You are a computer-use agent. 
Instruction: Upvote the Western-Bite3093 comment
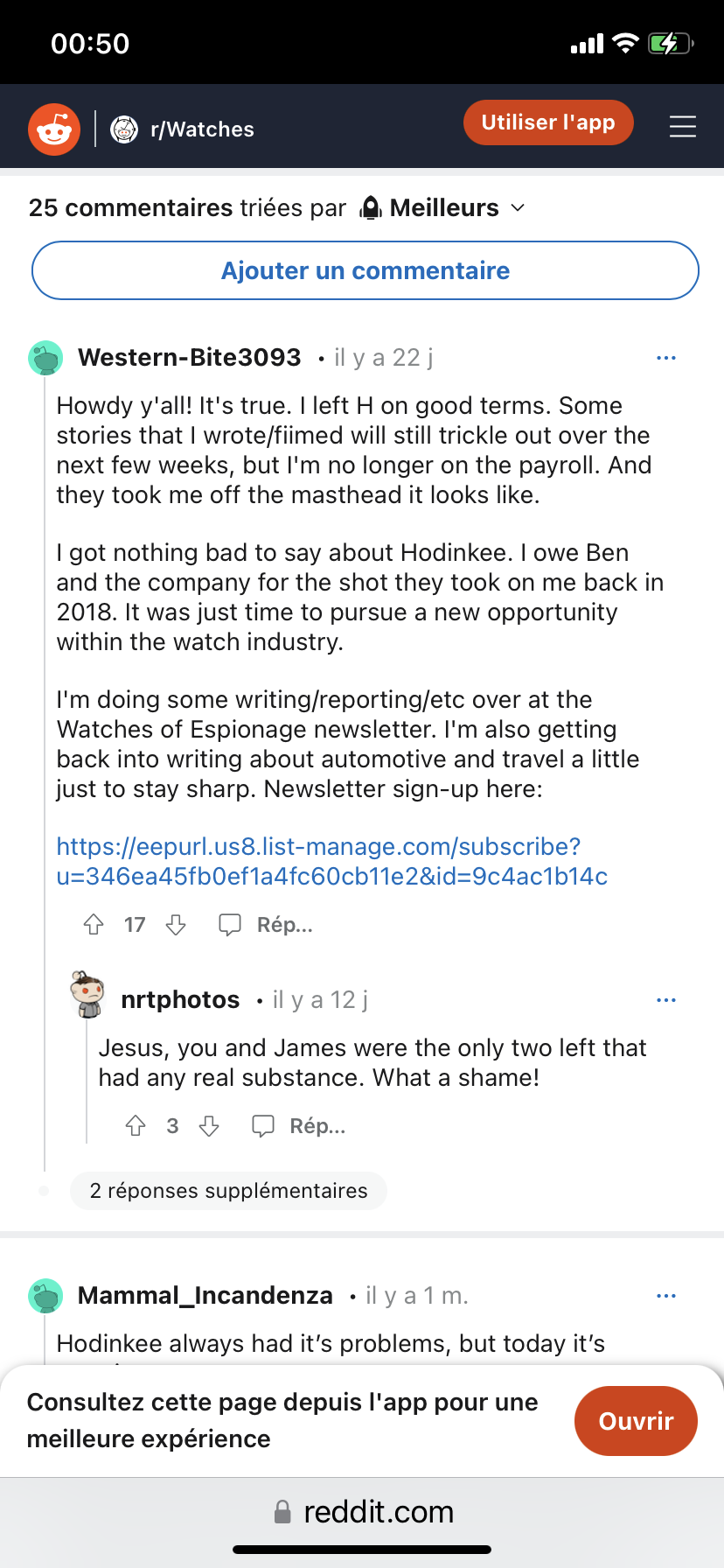point(94,925)
